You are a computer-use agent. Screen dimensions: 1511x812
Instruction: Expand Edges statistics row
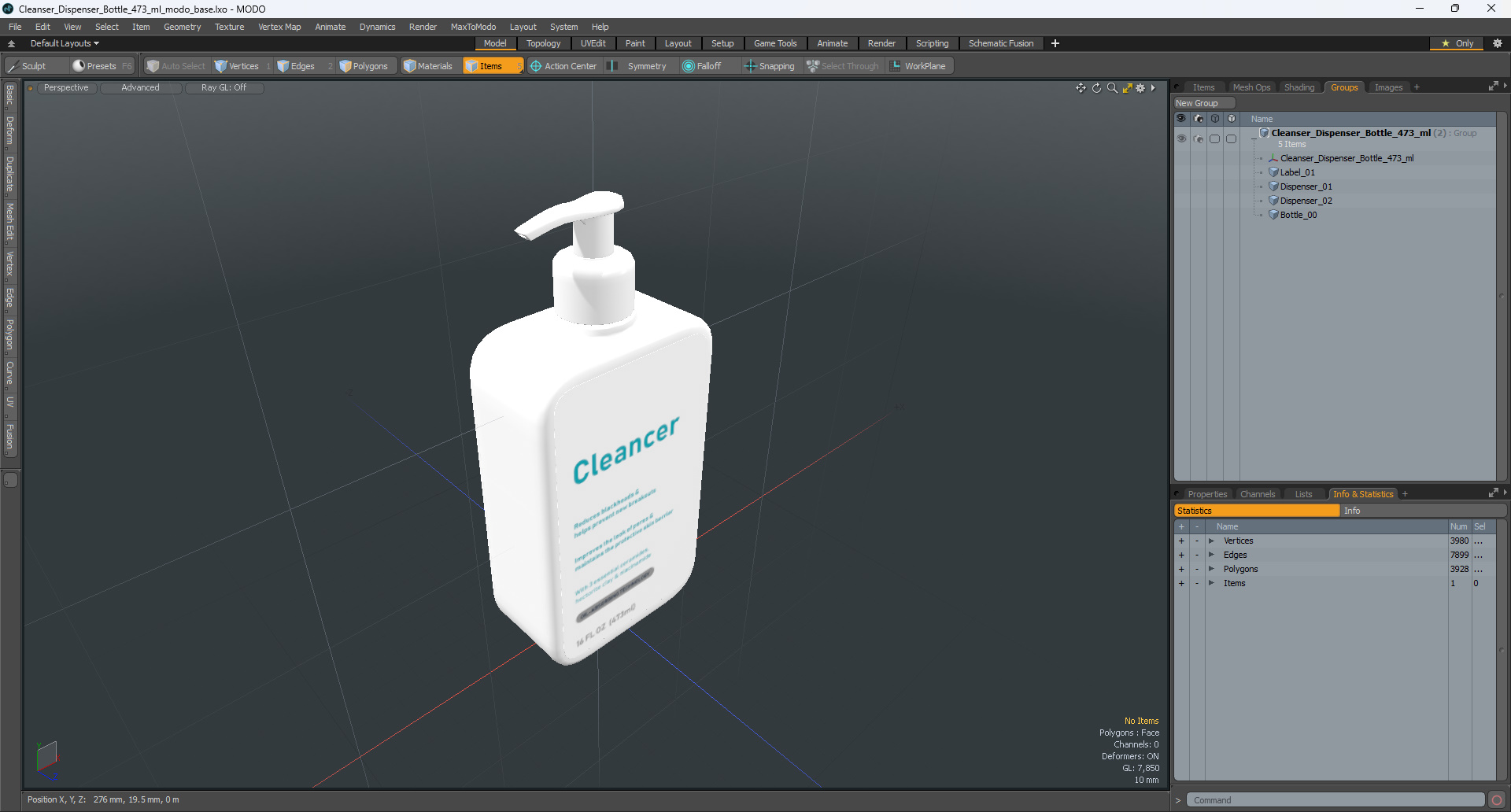tap(1211, 555)
